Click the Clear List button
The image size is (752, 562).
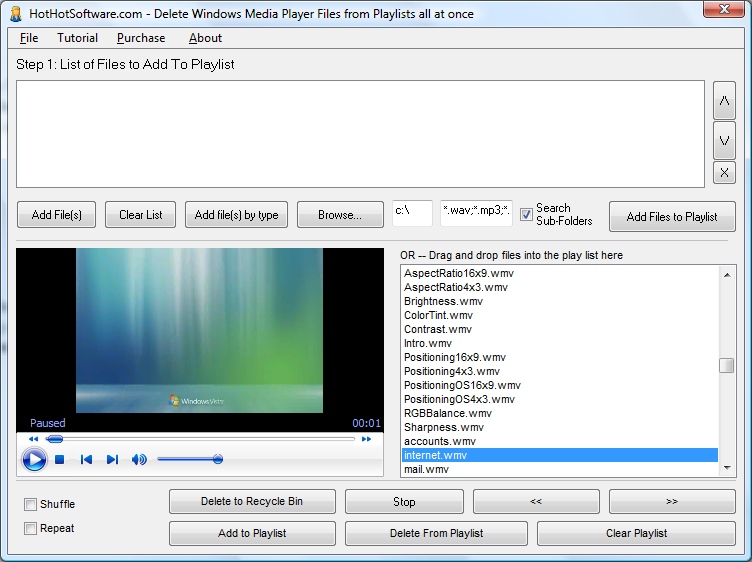[141, 214]
